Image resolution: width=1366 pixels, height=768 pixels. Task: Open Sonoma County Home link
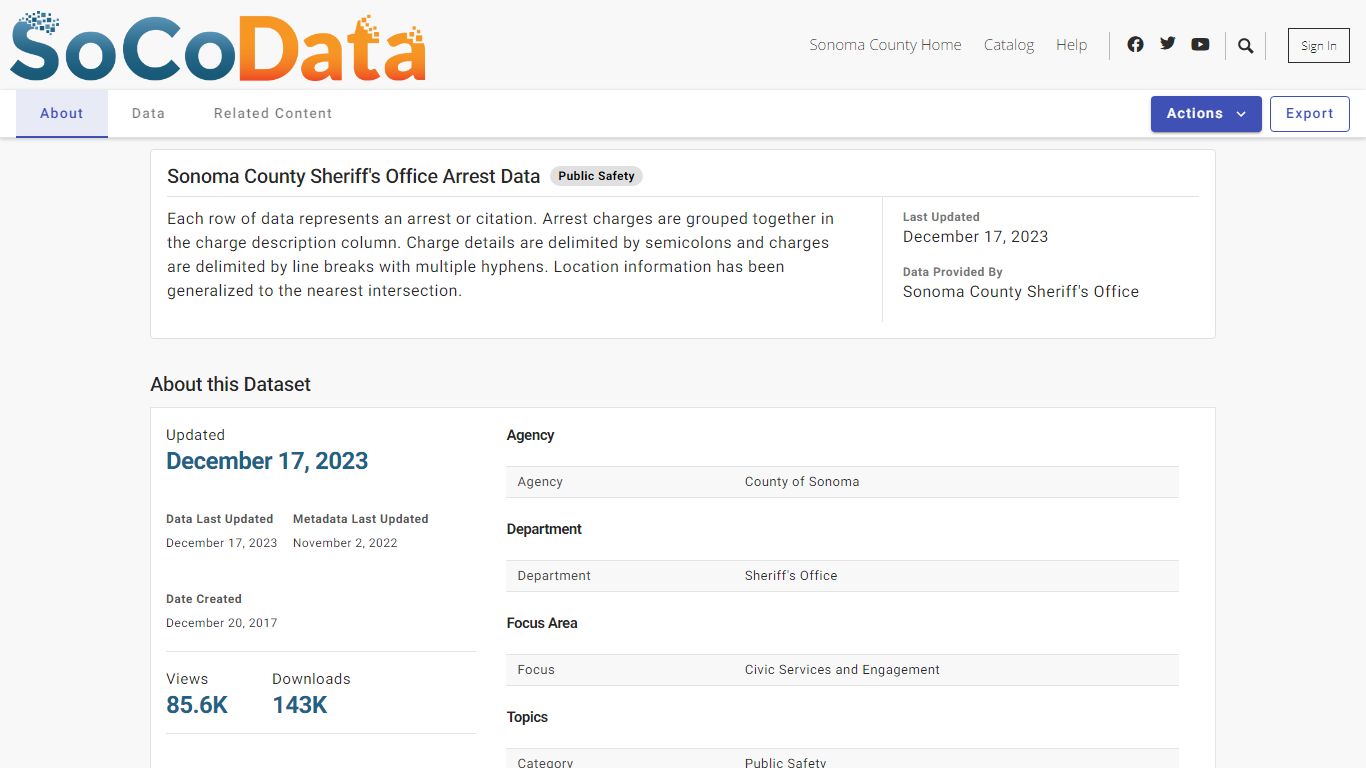point(885,45)
